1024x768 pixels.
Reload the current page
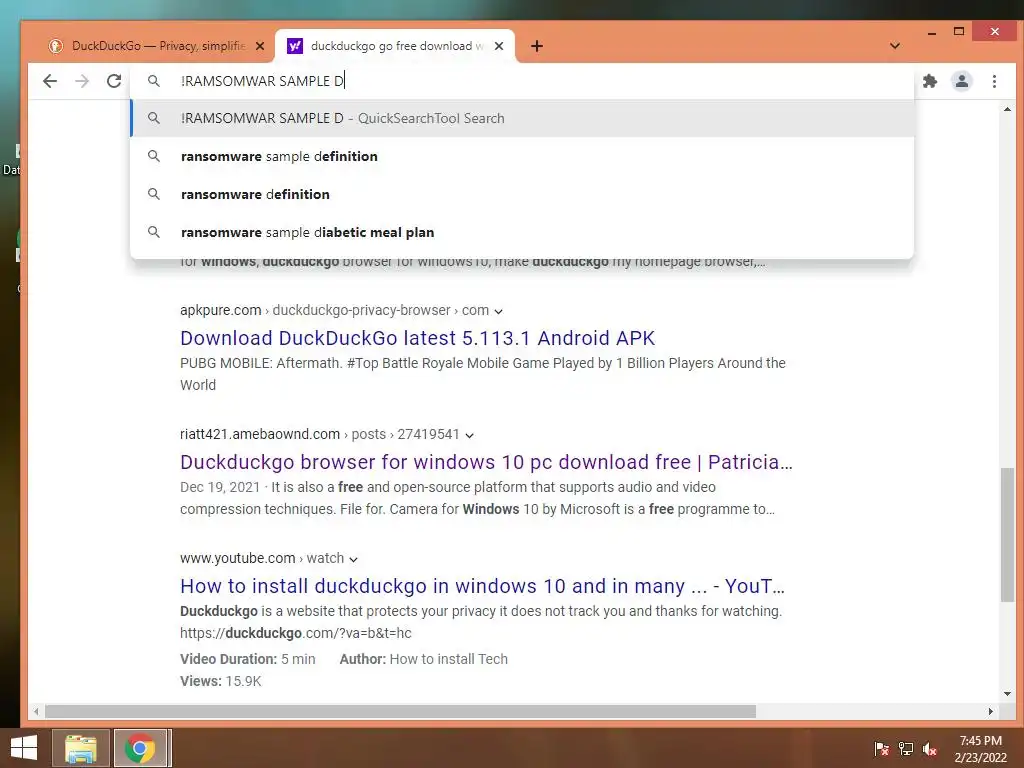[114, 81]
